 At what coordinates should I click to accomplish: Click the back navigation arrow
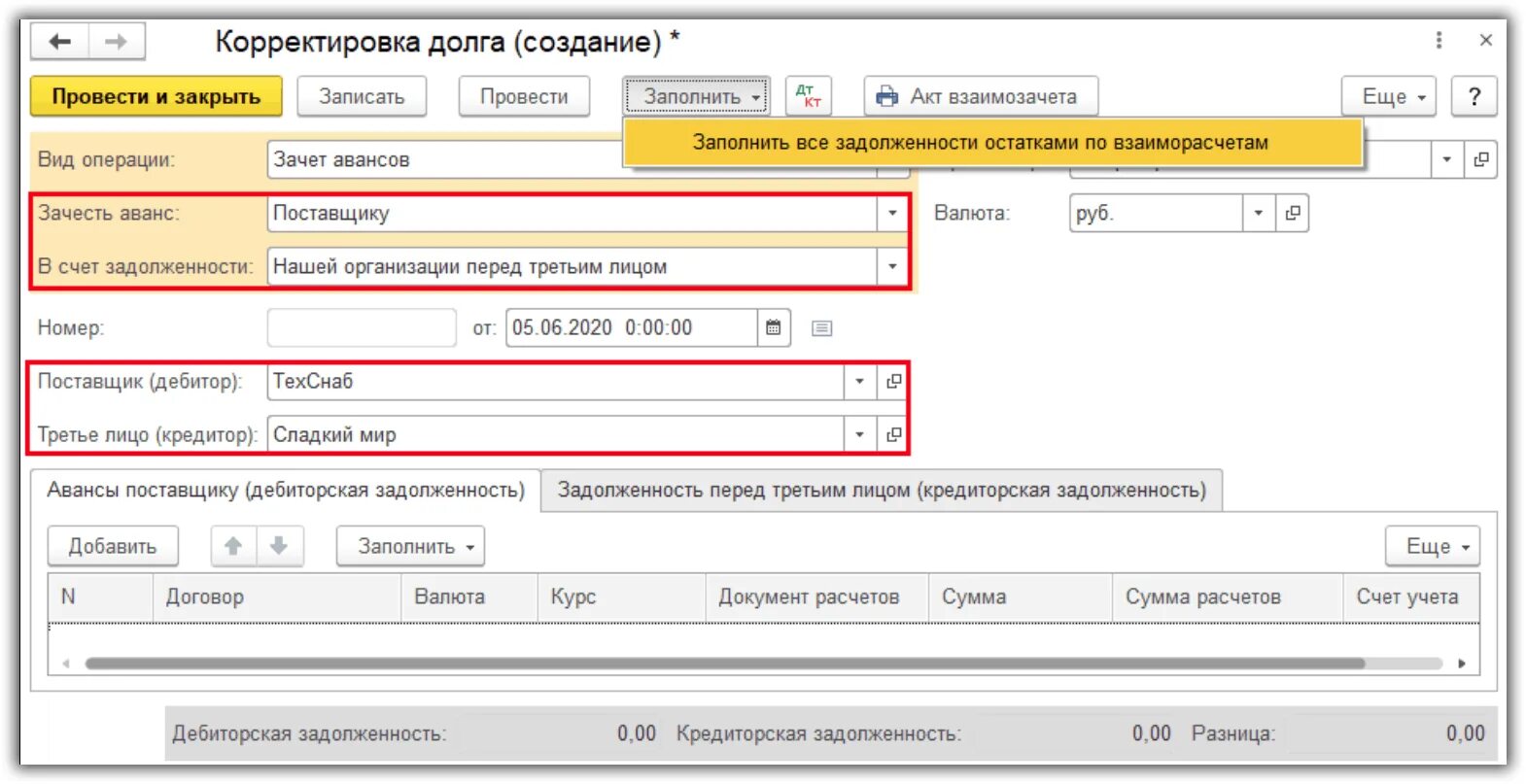pyautogui.click(x=60, y=42)
